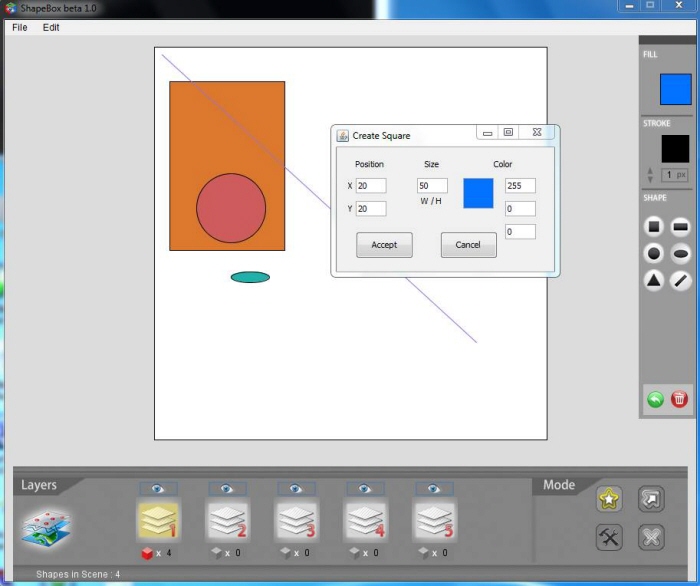The height and width of the screenshot is (586, 700).
Task: Pick the ellipse shape tool
Action: (680, 254)
